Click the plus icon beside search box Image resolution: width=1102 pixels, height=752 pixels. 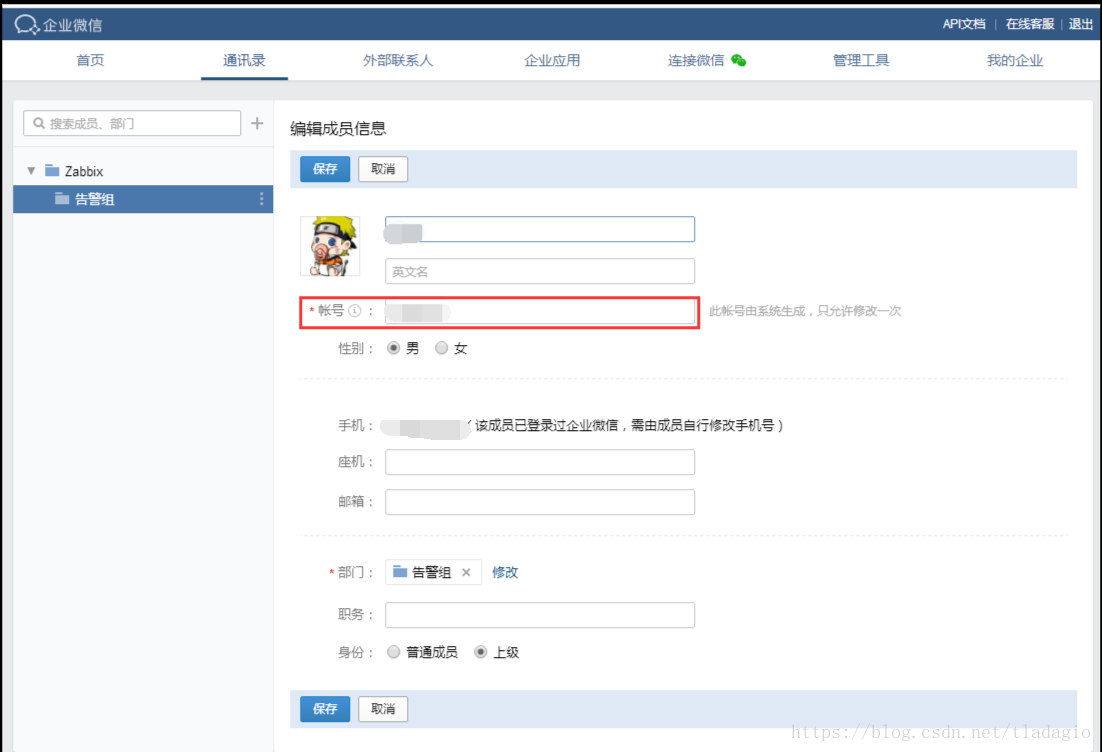coord(257,123)
